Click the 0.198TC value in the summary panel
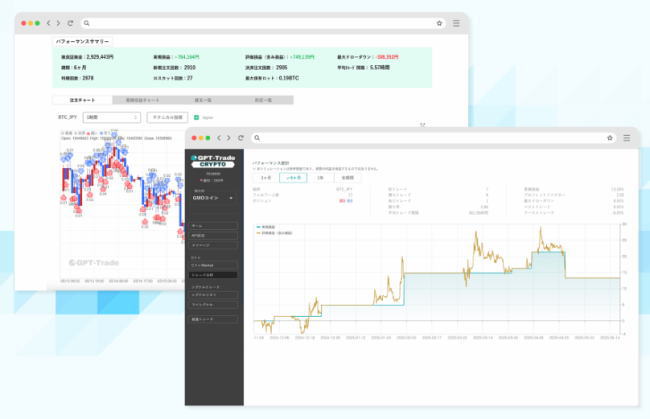650x419 pixels. pos(289,78)
